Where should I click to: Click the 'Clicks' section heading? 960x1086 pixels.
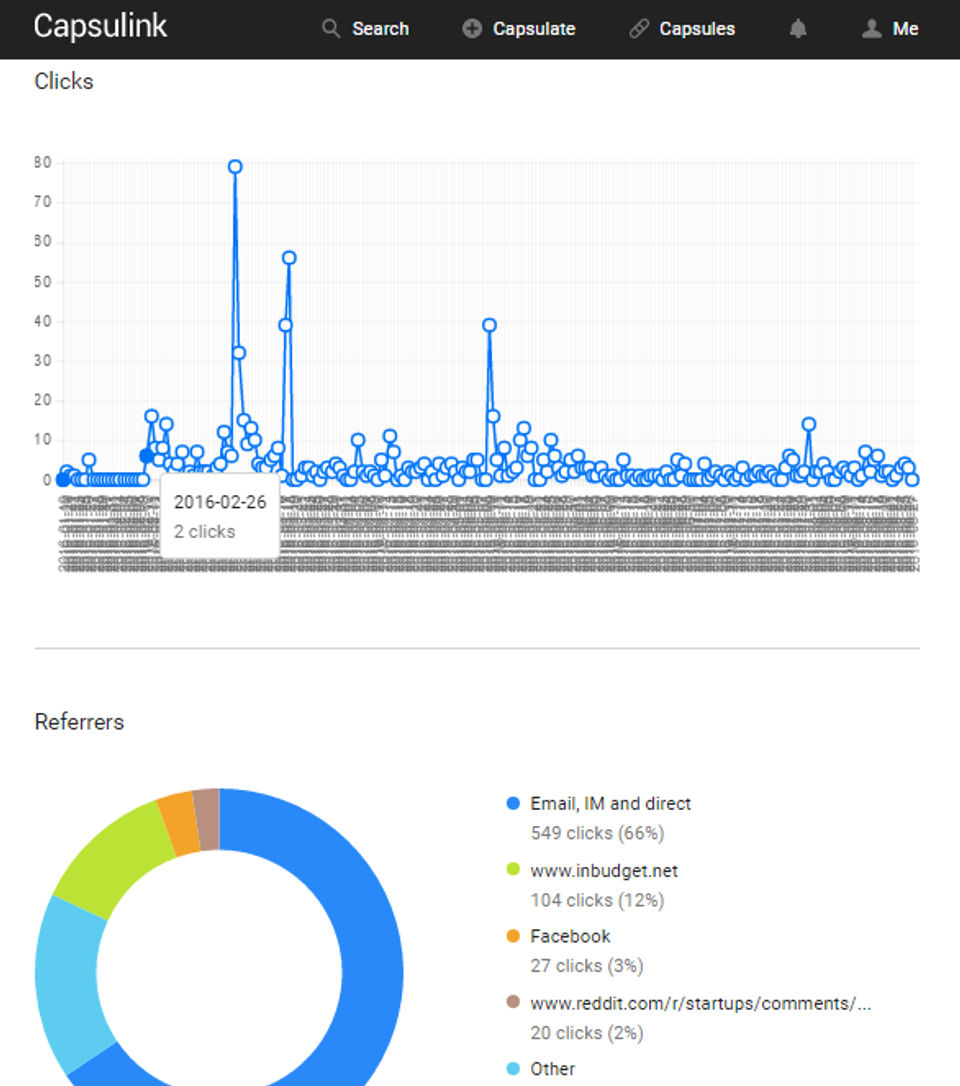(64, 81)
